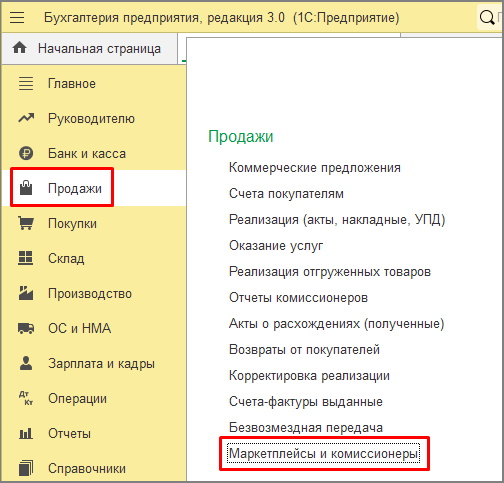Go to the Отчеты section
The width and height of the screenshot is (504, 483).
coord(69,433)
